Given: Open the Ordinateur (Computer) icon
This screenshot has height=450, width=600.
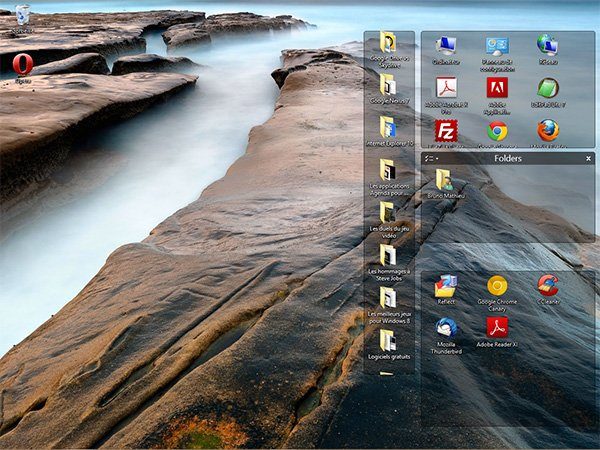Looking at the screenshot, I should pos(446,50).
